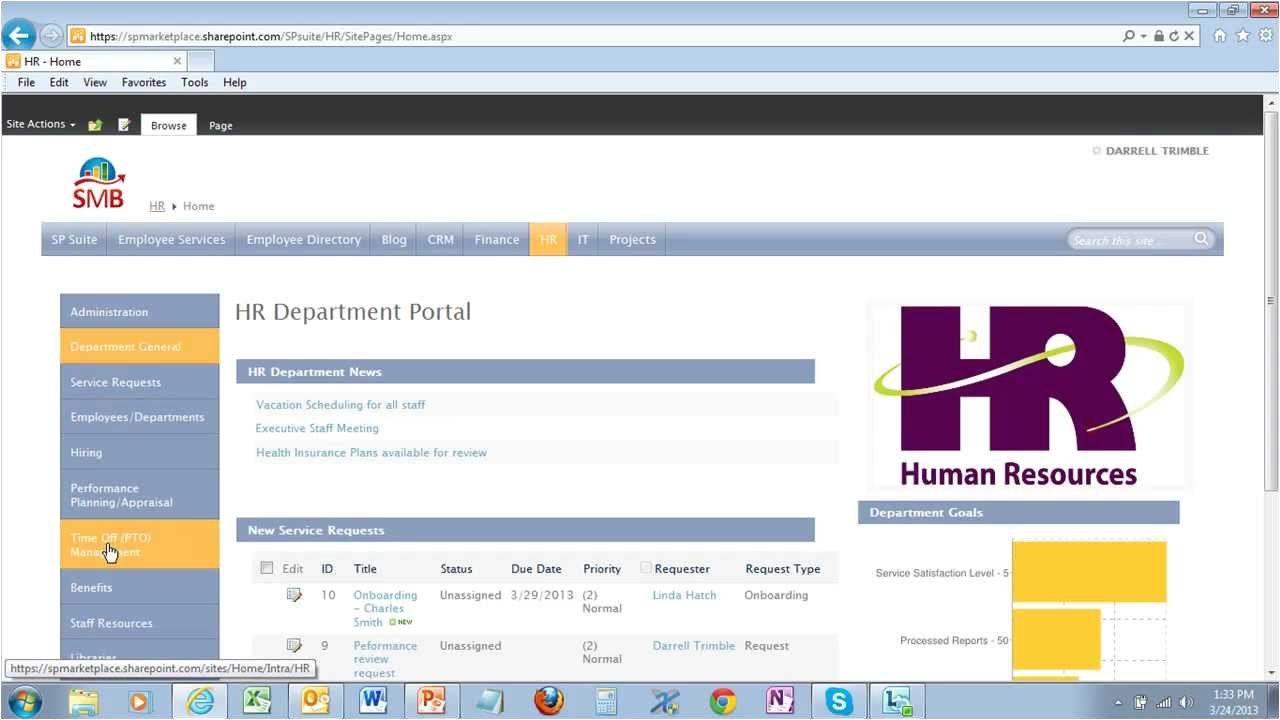Click the Edit Page icon in ribbon
Image resolution: width=1280 pixels, height=720 pixels.
(124, 125)
